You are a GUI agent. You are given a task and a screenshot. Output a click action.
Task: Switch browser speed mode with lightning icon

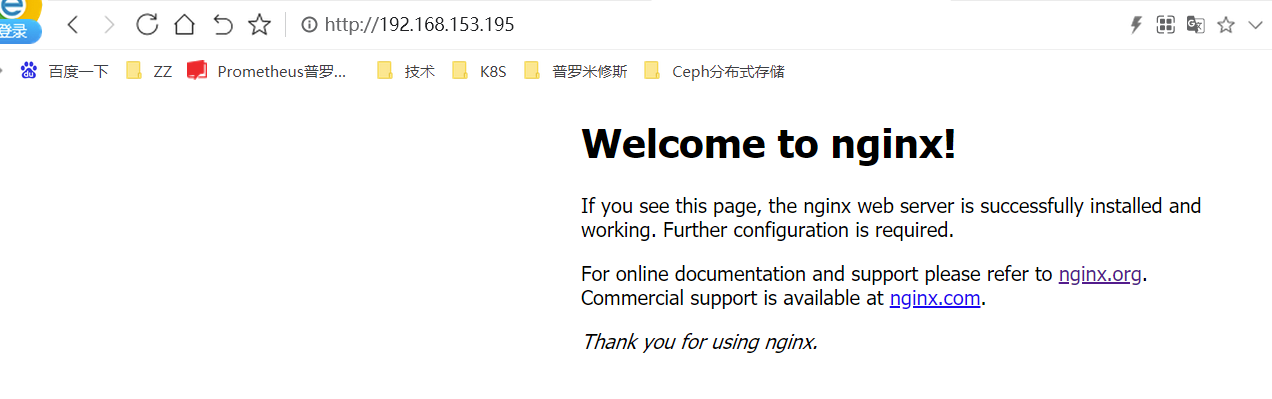(x=1136, y=25)
